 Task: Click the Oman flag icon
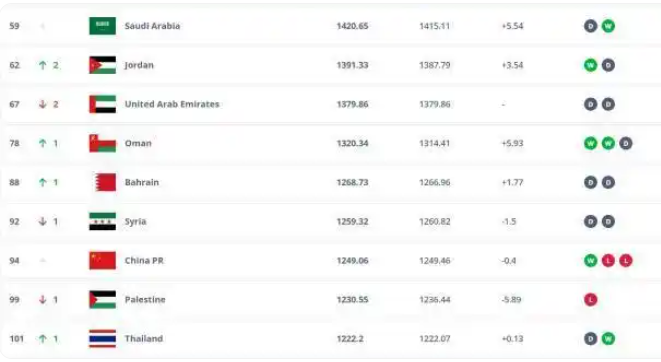pyautogui.click(x=102, y=143)
